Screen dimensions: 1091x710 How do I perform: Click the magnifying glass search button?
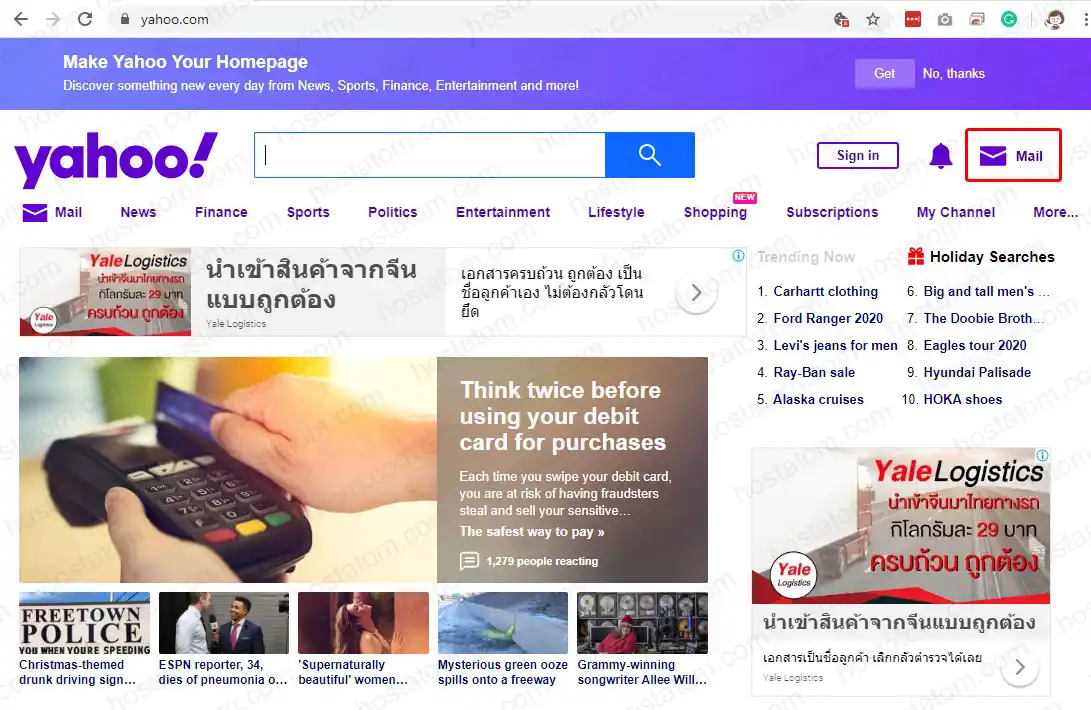coord(650,155)
